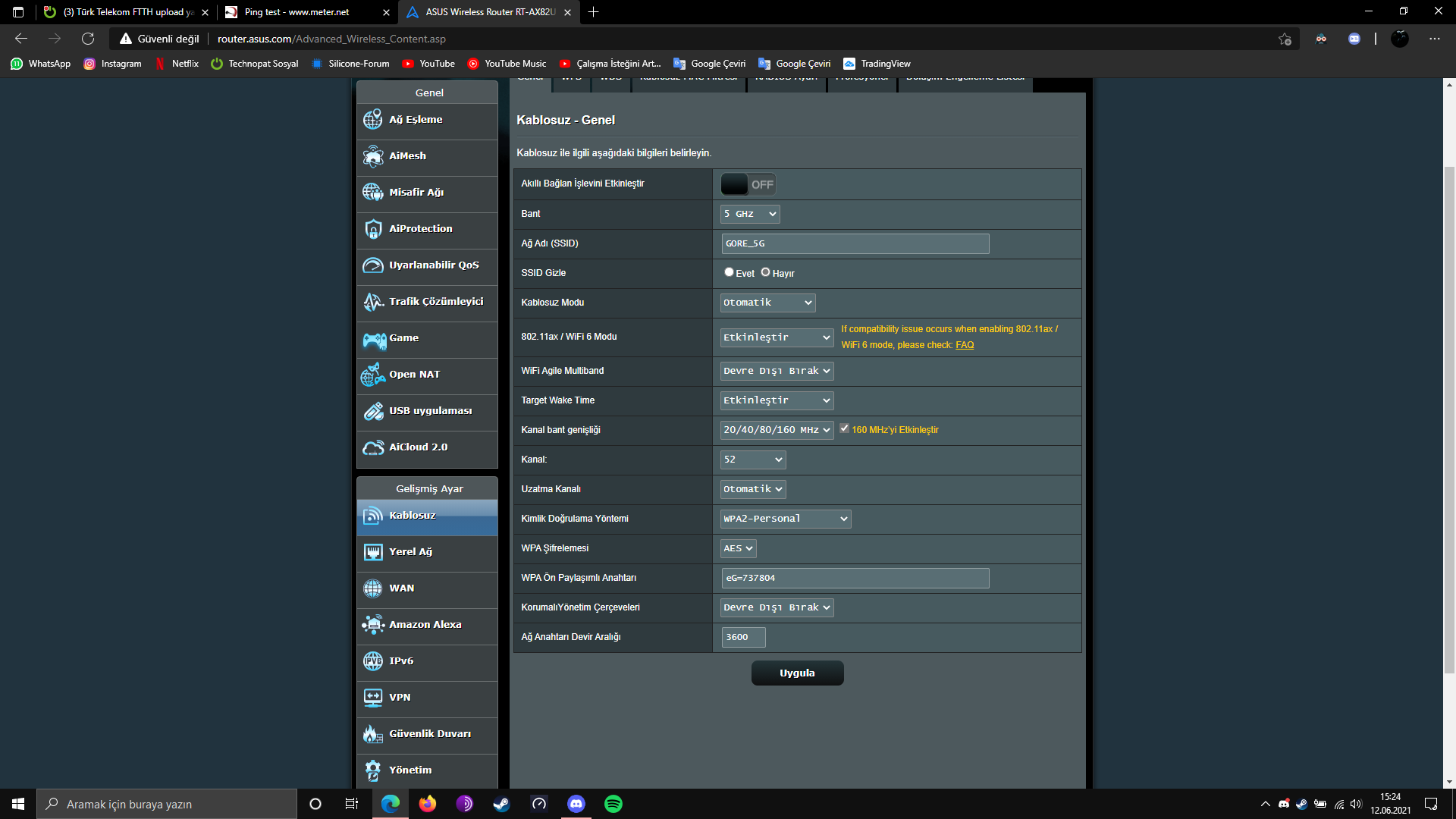Launch Spotify from the taskbar
The width and height of the screenshot is (1456, 819).
click(x=613, y=804)
